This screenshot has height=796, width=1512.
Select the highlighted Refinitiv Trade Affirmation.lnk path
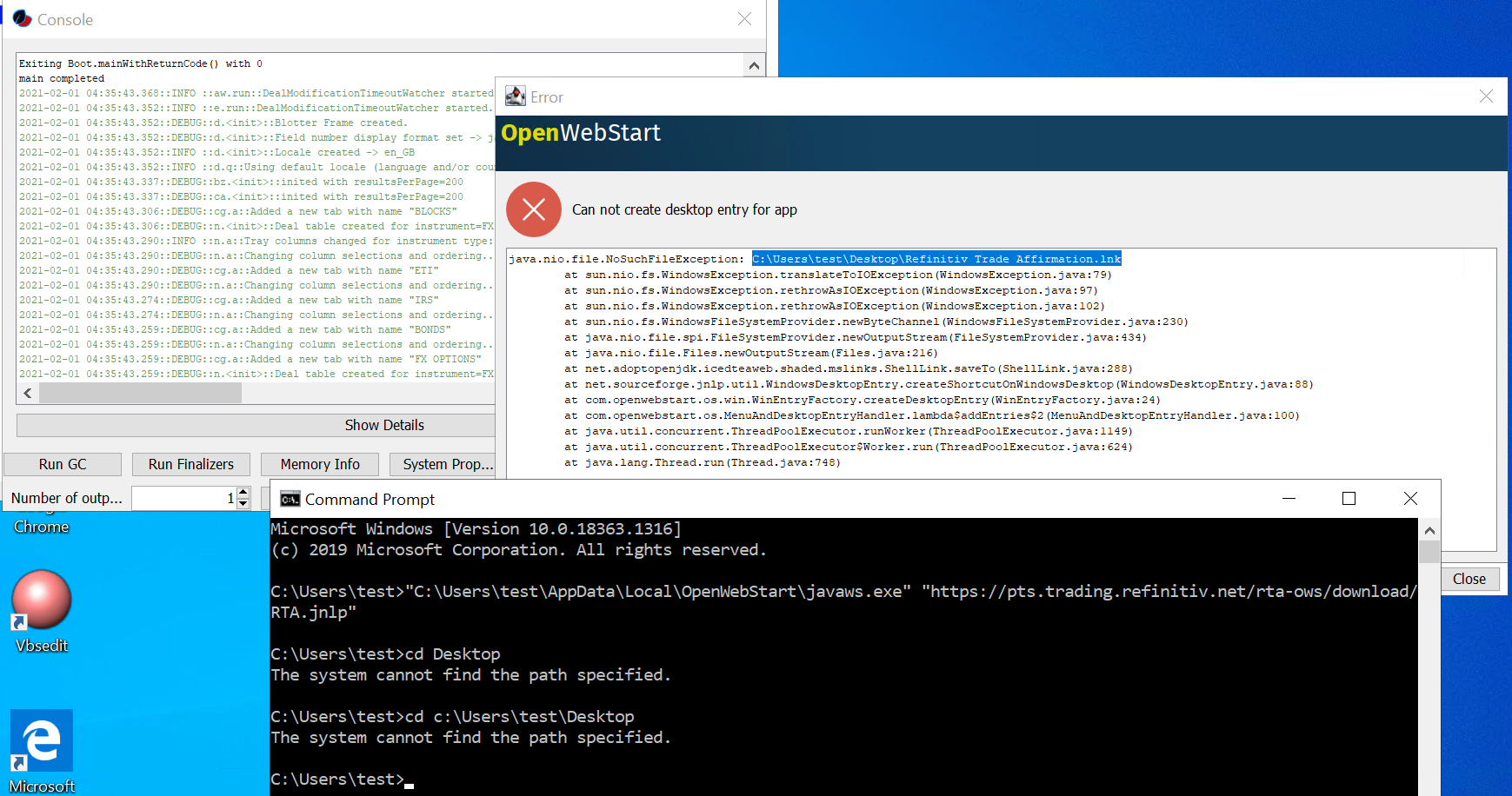[x=936, y=258]
